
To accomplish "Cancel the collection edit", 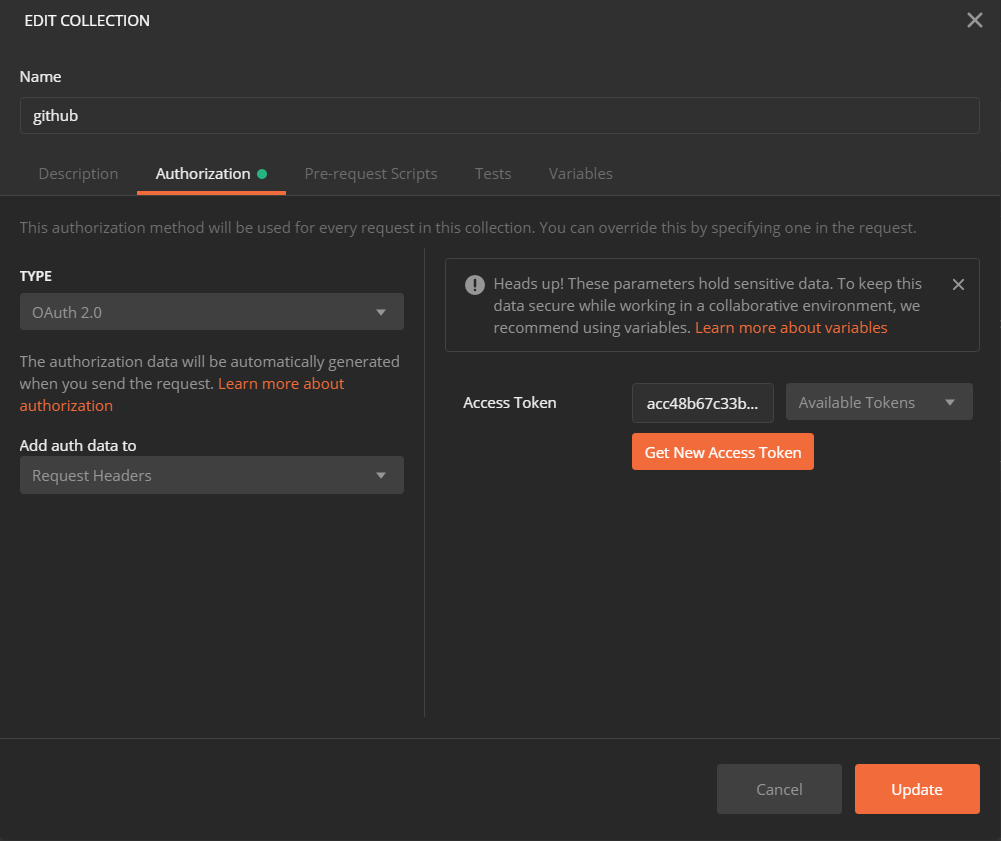I will click(779, 789).
